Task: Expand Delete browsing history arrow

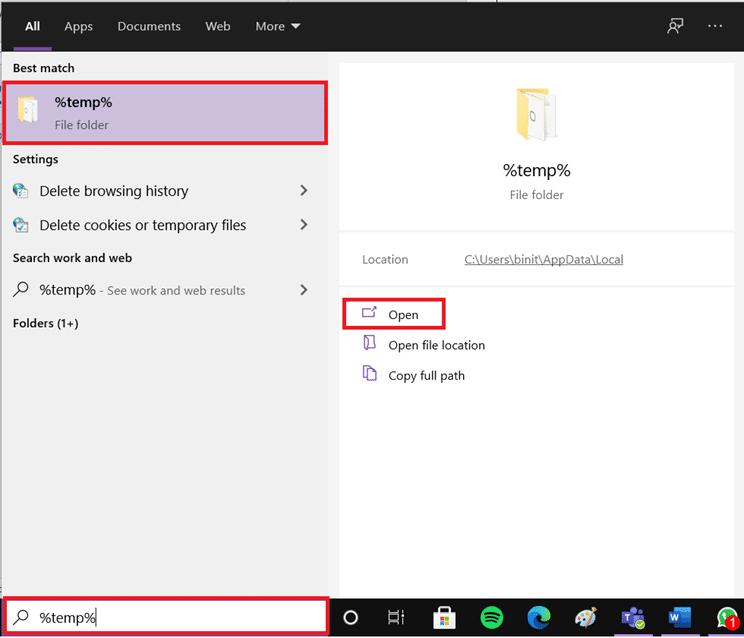Action: [304, 191]
